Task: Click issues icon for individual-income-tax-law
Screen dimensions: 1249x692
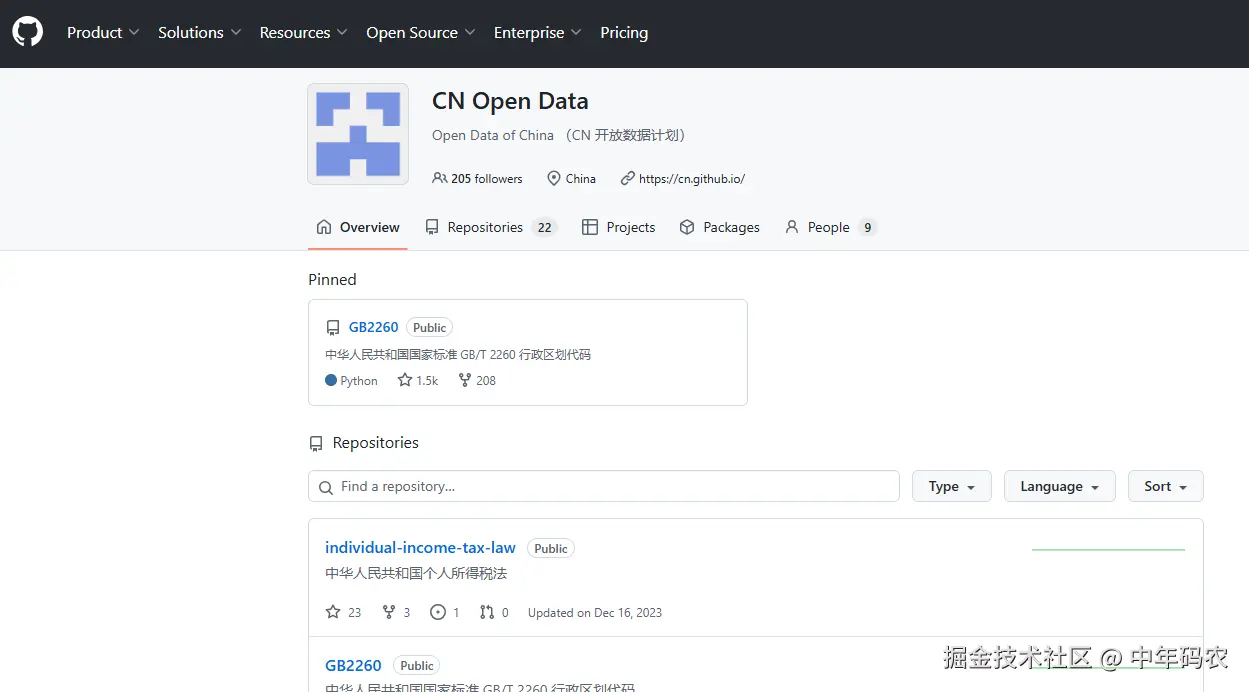Action: [438, 612]
